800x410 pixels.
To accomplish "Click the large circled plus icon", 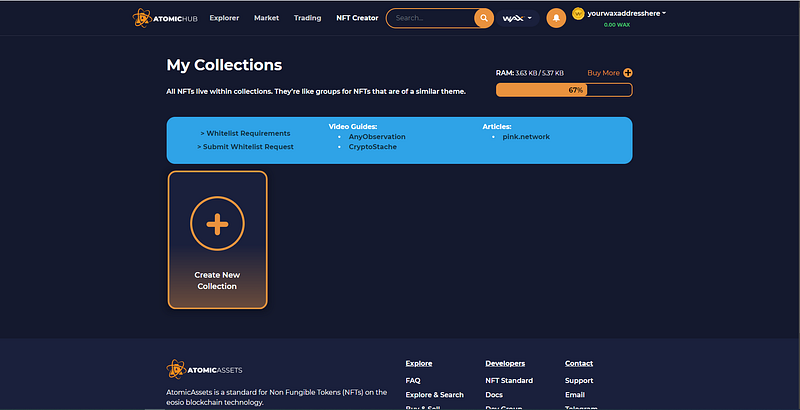I will tap(217, 223).
